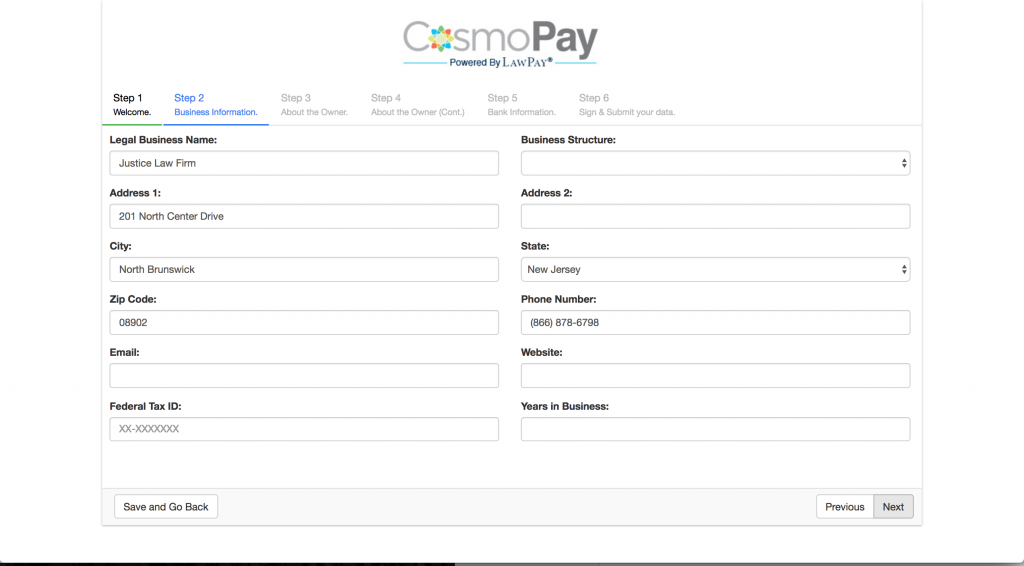Click the Address 2 label text
Screen dimensions: 1024x566
click(x=547, y=193)
